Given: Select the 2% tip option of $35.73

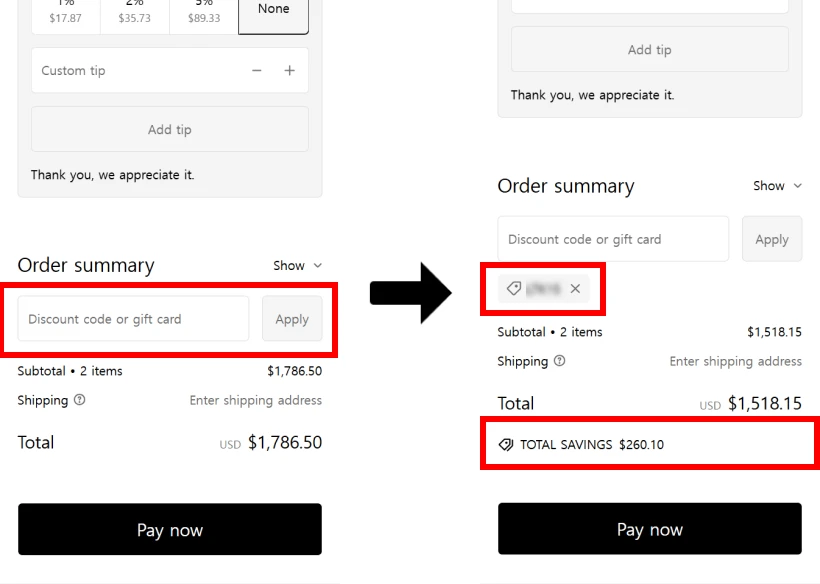Looking at the screenshot, I should (x=135, y=12).
